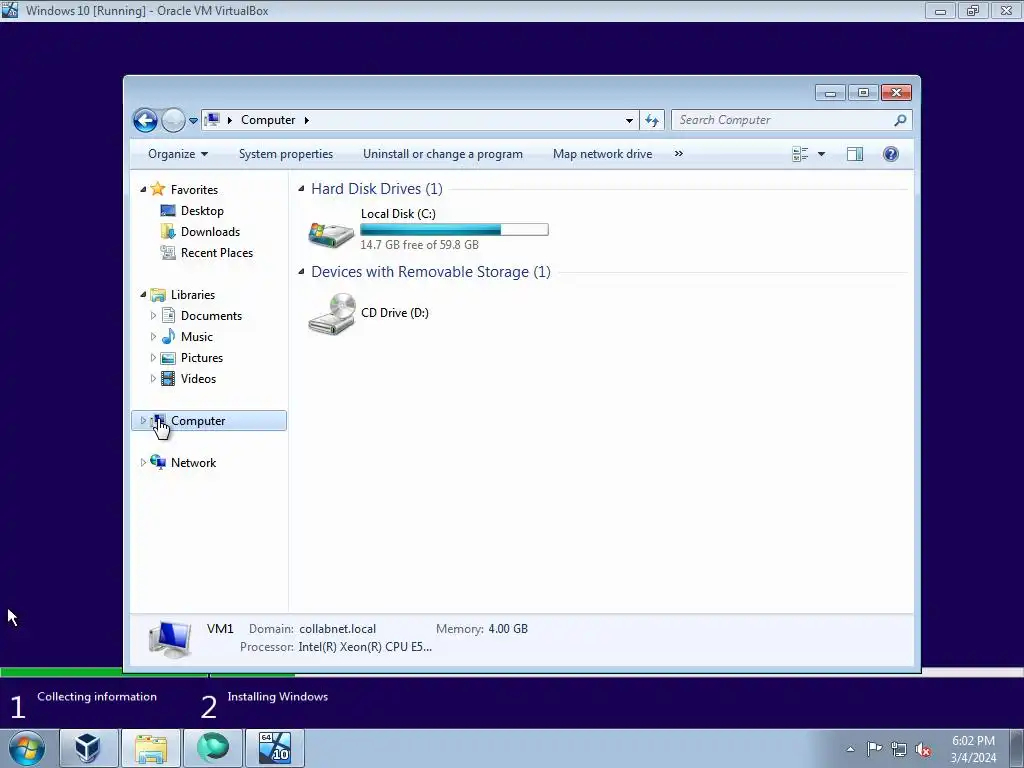Screen dimensions: 1024x768
Task: Select Network in navigation pane
Action: coord(193,462)
